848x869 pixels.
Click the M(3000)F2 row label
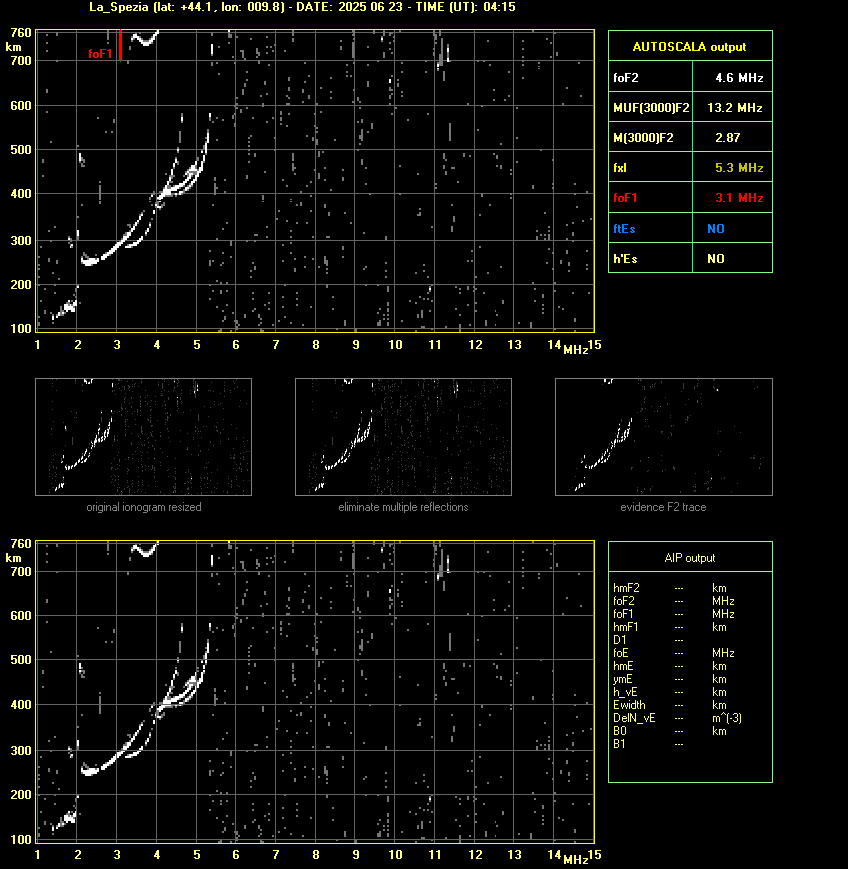pos(643,137)
